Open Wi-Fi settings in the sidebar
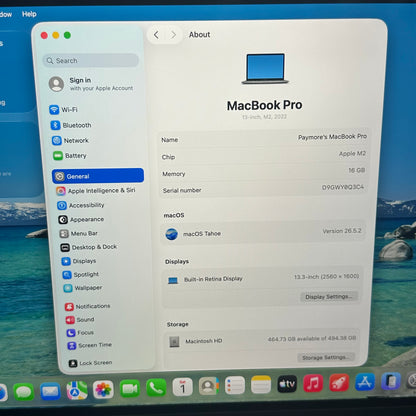Image resolution: width=416 pixels, height=416 pixels. (x=63, y=109)
